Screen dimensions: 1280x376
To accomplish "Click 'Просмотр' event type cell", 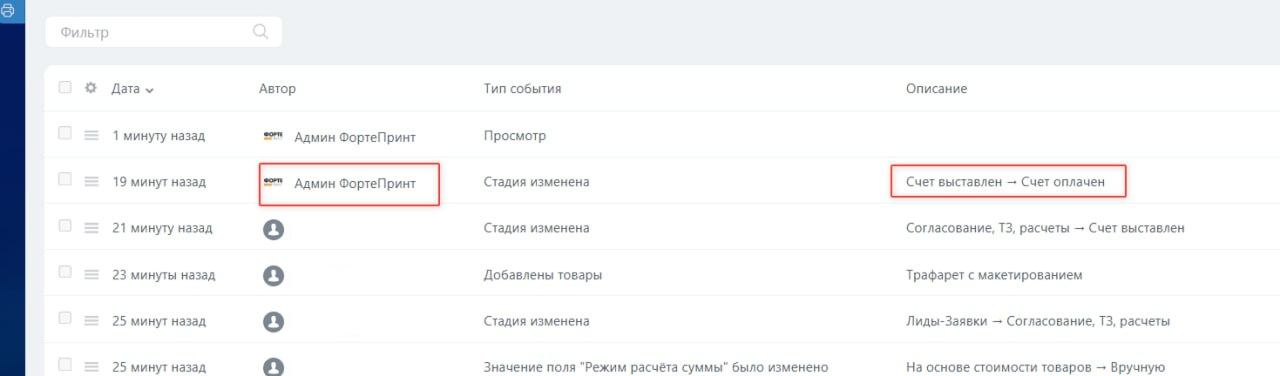I will pos(514,136).
